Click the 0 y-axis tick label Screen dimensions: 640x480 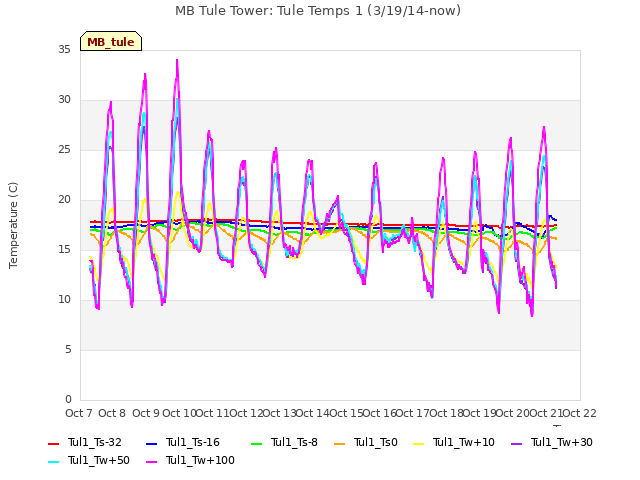point(68,399)
